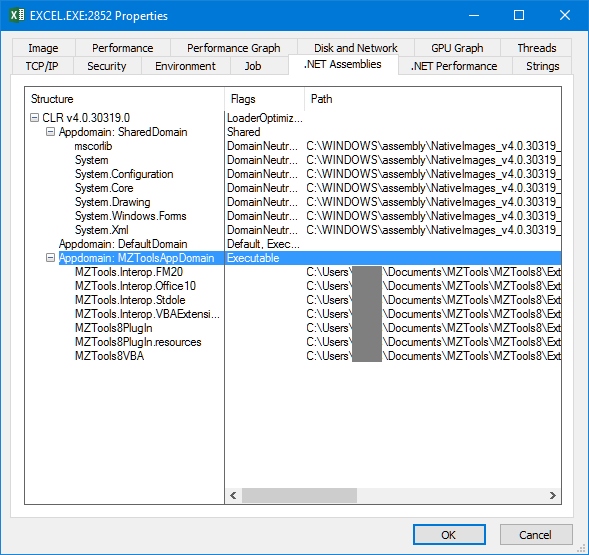Click the horizontal scrollbar right arrow
Viewport: 589px width, 555px height.
point(553,495)
